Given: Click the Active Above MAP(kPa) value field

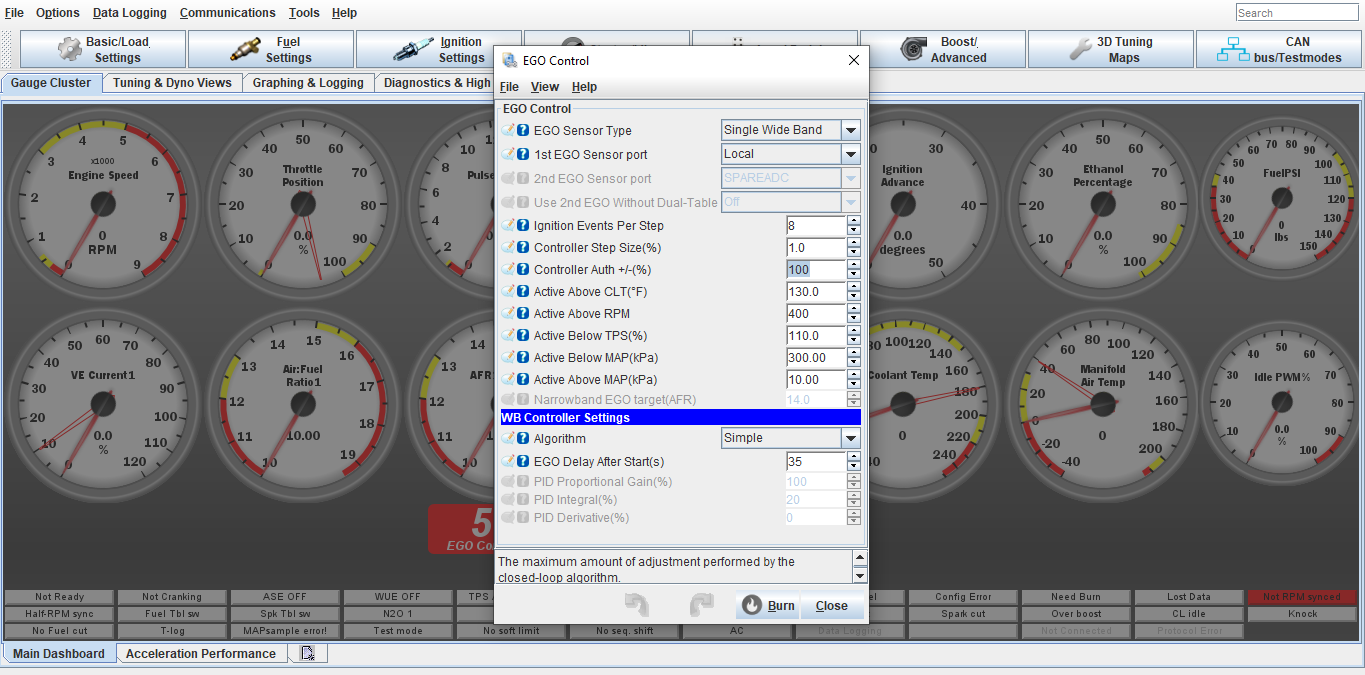Looking at the screenshot, I should [x=816, y=380].
